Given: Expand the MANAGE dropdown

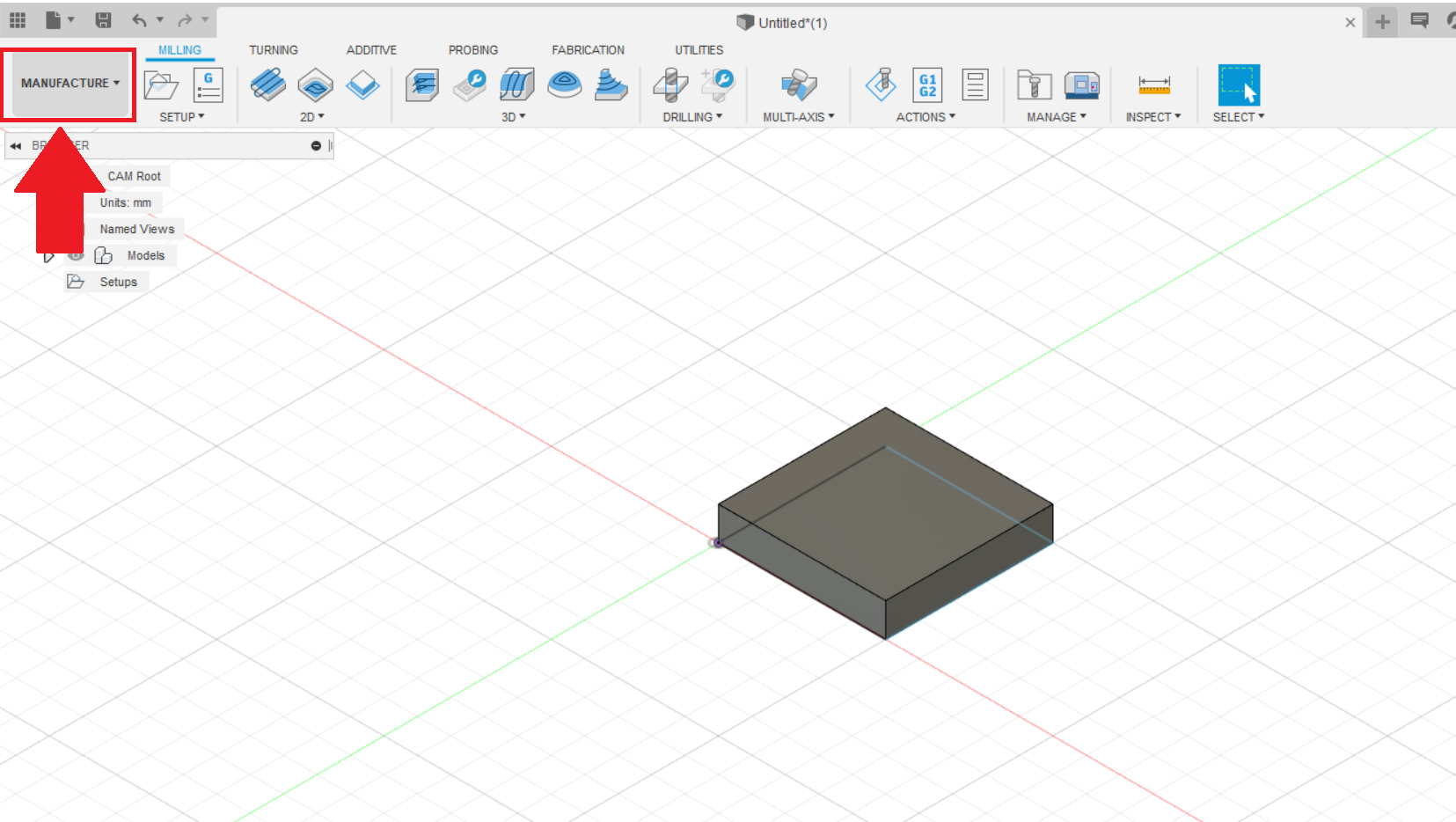Looking at the screenshot, I should coord(1057,117).
